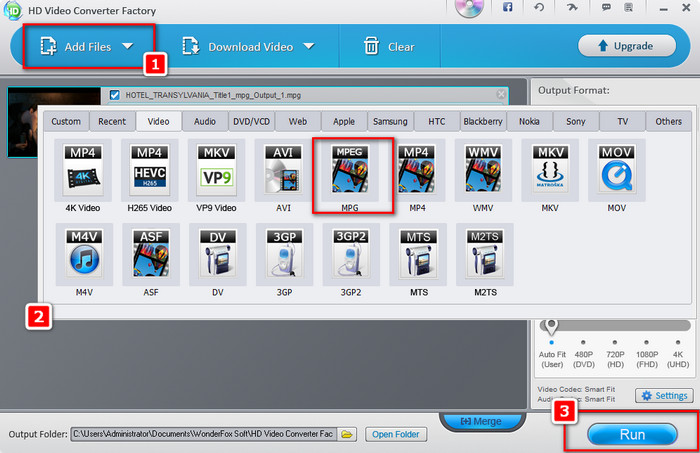The width and height of the screenshot is (700, 453).
Task: Select the MOV QuickTime format
Action: pyautogui.click(x=617, y=170)
